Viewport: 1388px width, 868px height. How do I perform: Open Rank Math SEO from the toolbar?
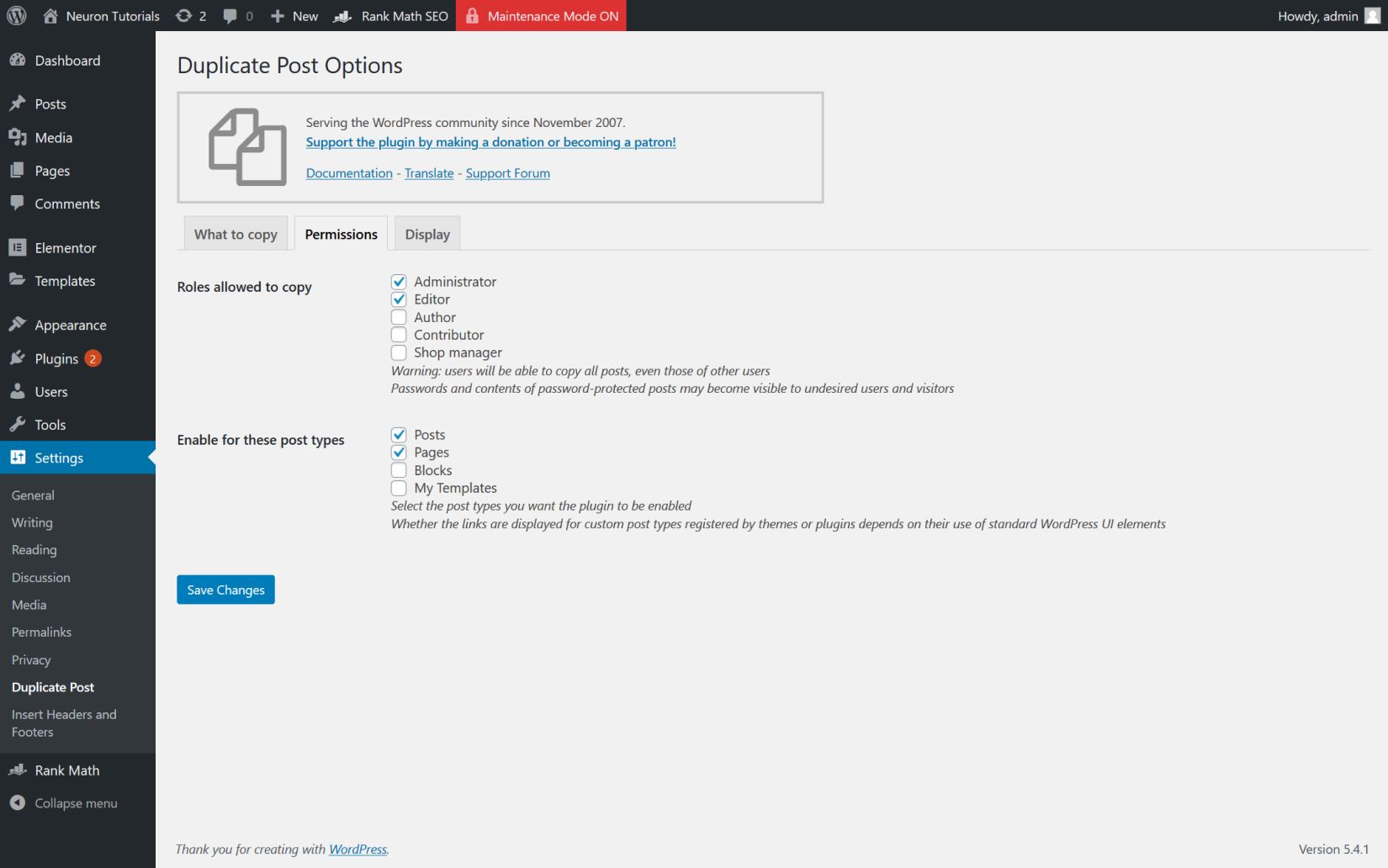point(390,15)
